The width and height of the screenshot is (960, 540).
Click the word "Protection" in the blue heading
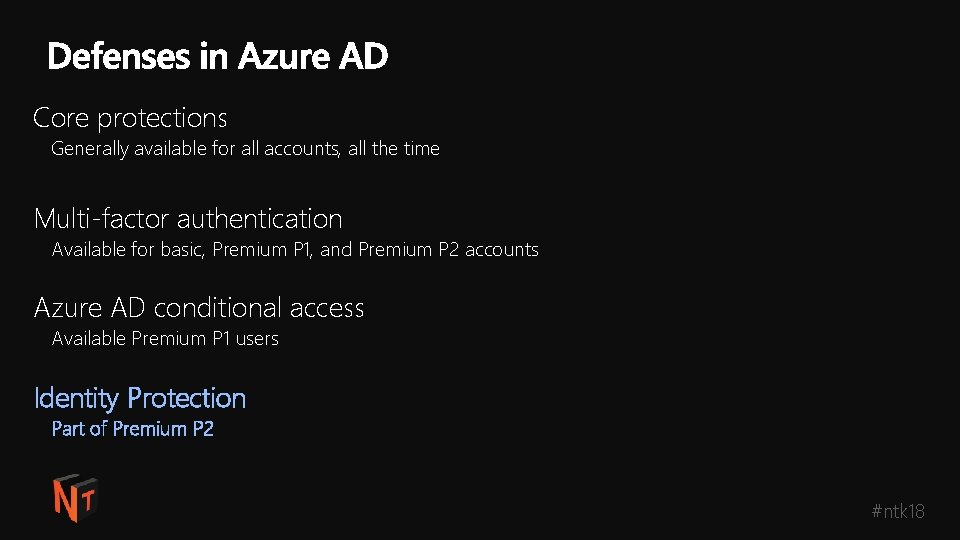pos(187,398)
